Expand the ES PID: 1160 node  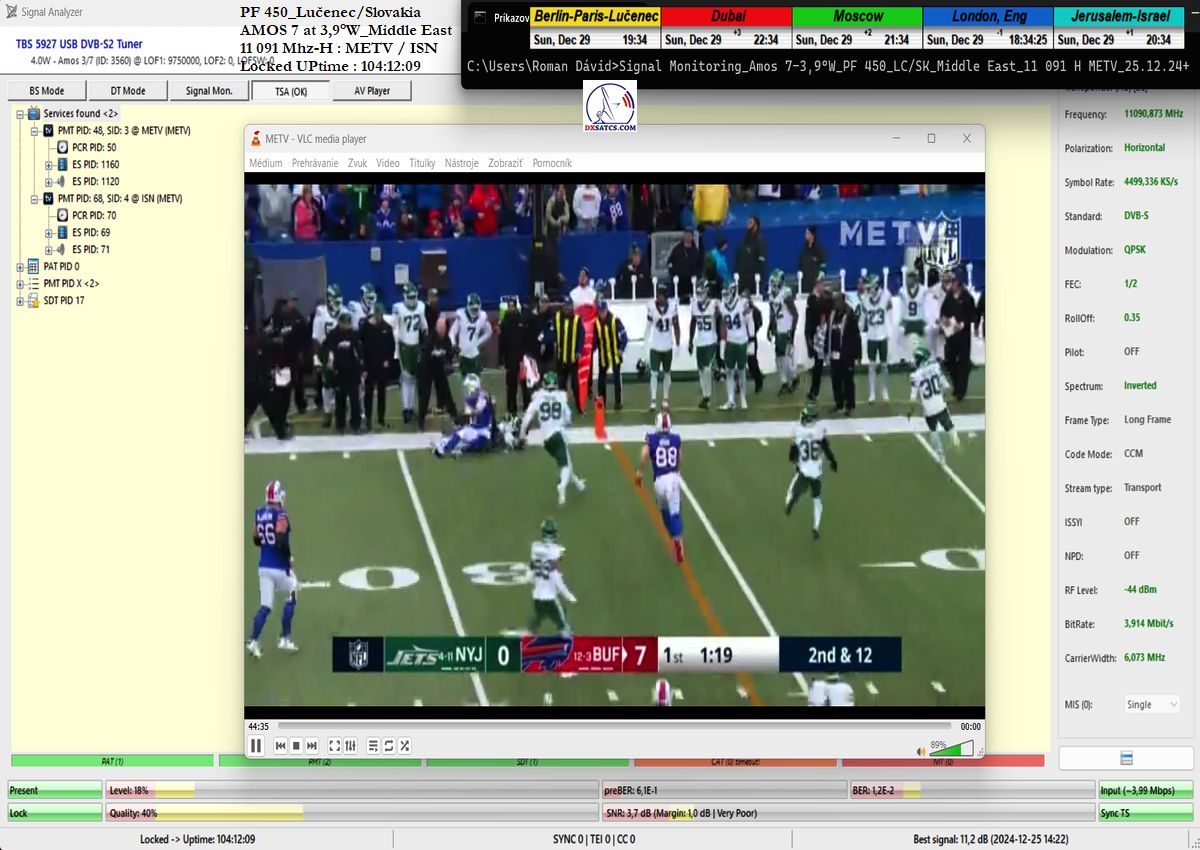click(x=49, y=165)
